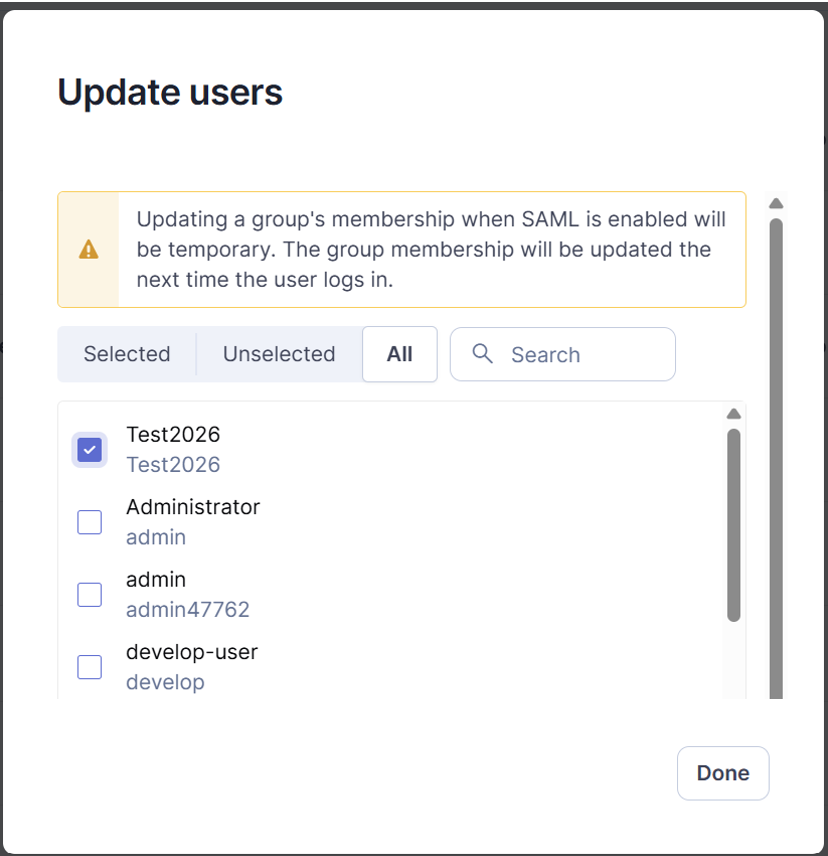Switch to the Selected filter tab
Viewport: 828px width, 856px height.
(127, 354)
